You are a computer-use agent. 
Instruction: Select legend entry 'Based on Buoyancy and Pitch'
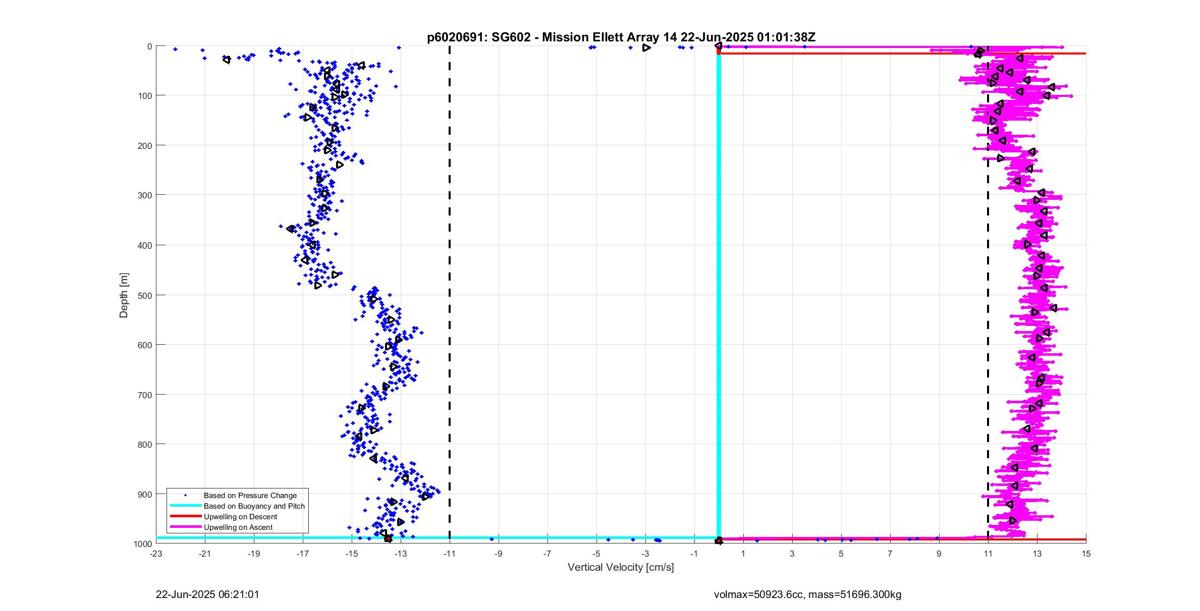click(254, 506)
